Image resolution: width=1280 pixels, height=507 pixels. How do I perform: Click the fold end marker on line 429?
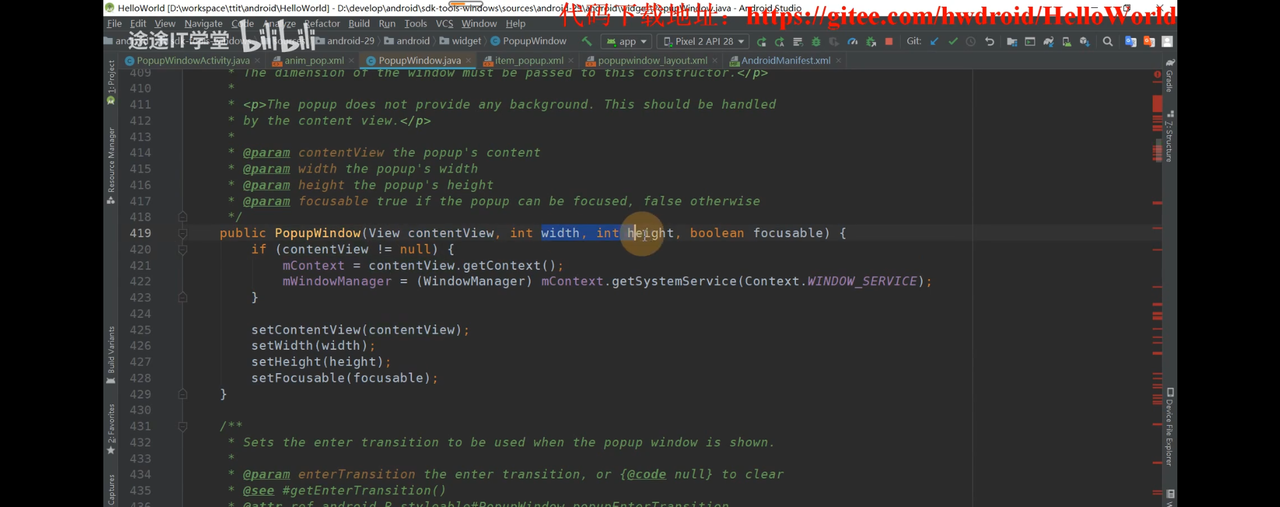click(183, 394)
